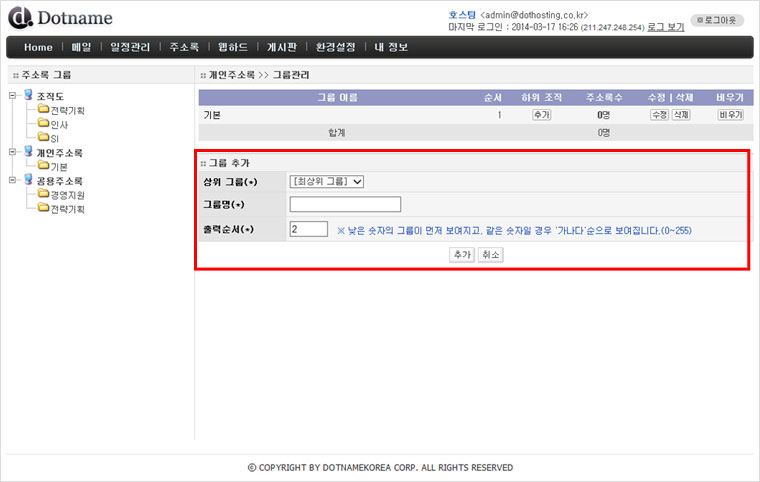The height and width of the screenshot is (482, 760).
Task: Open the 경영지원 folder icon
Action: pos(43,195)
